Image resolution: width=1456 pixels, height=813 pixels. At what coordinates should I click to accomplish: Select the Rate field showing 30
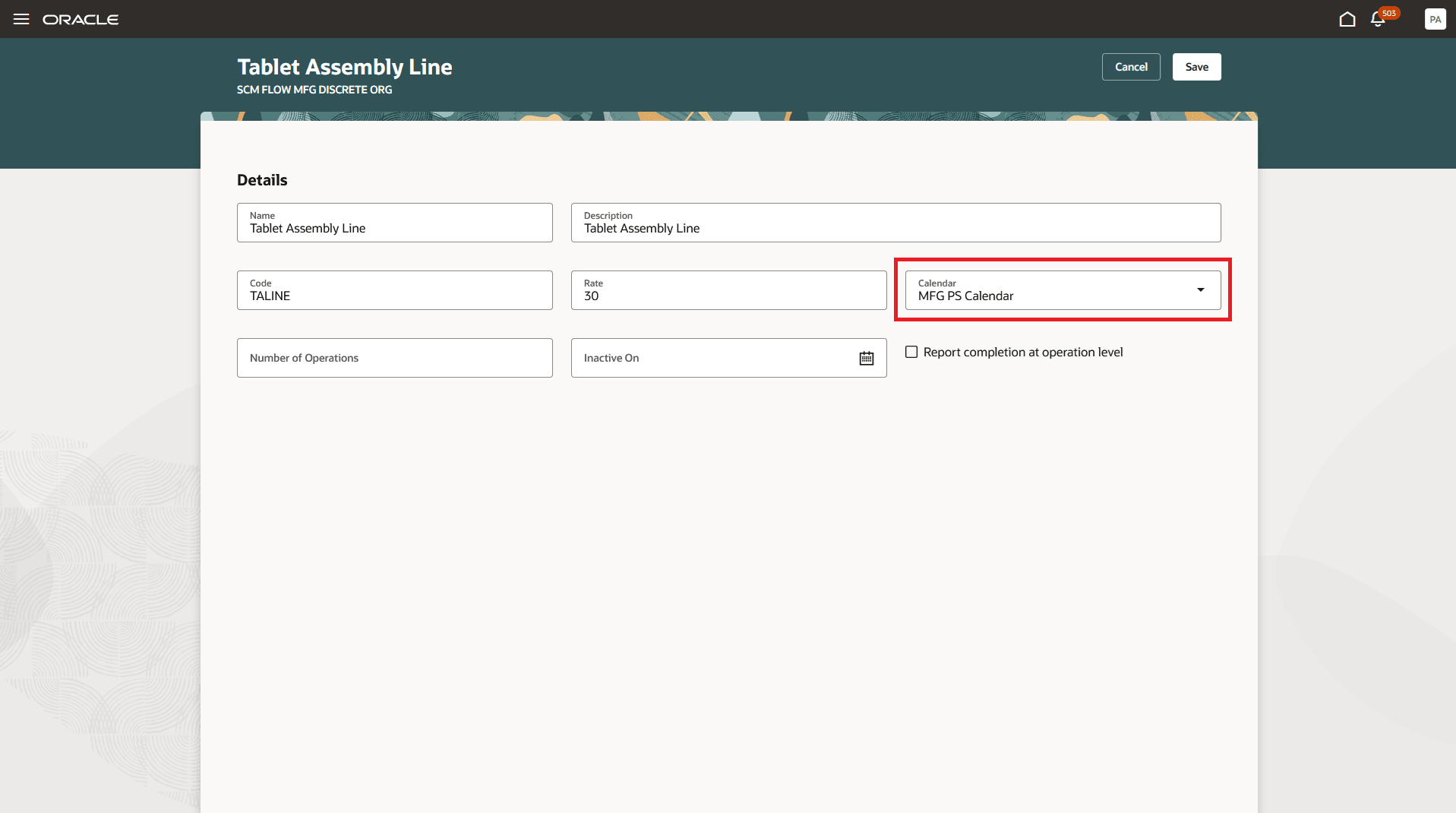[728, 296]
